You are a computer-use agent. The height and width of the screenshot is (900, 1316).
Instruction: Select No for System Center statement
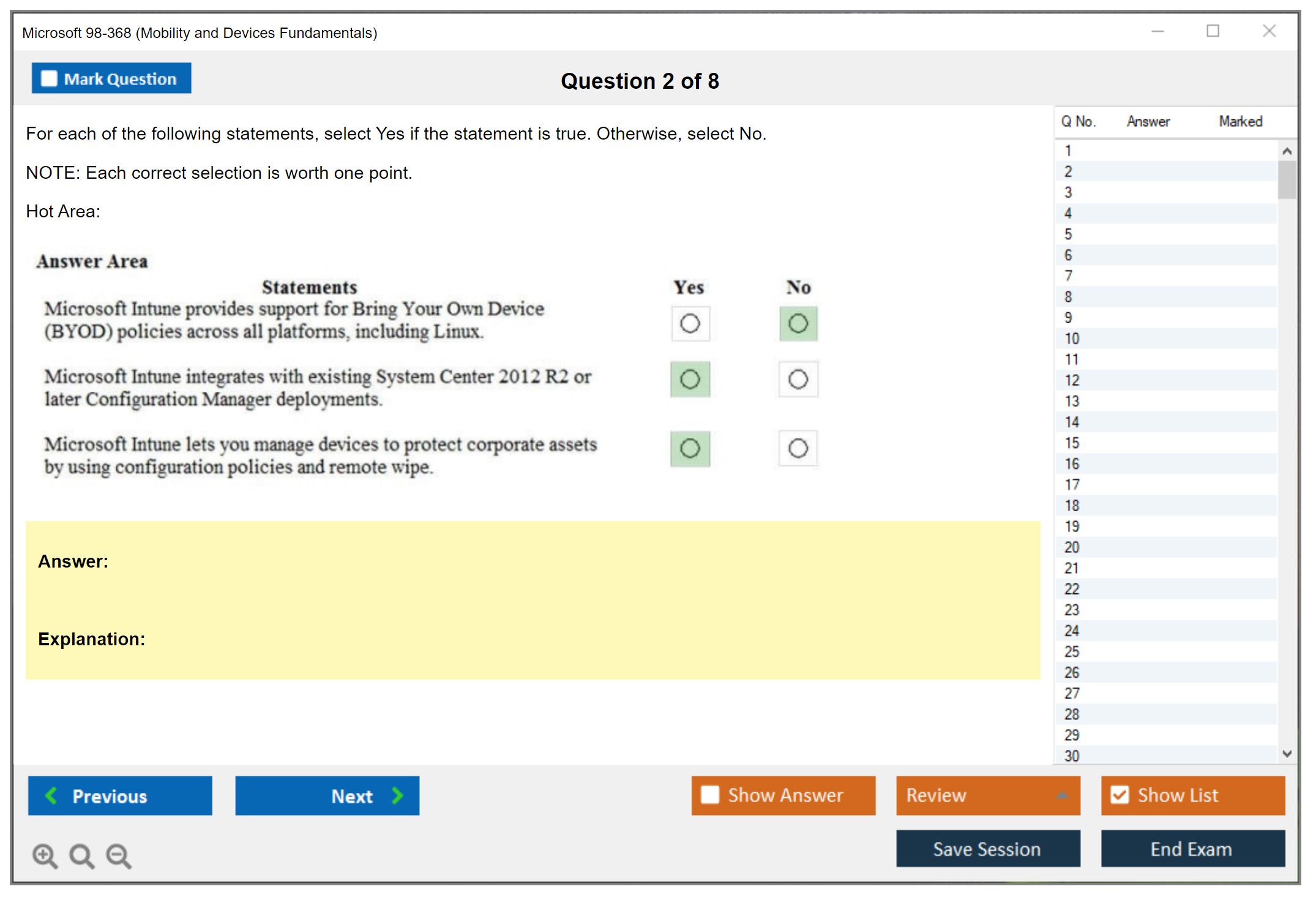pyautogui.click(x=798, y=380)
